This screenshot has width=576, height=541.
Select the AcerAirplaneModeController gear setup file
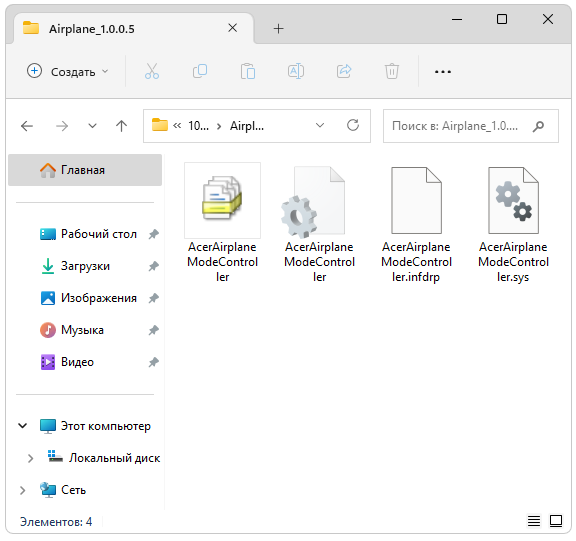[x=320, y=223]
